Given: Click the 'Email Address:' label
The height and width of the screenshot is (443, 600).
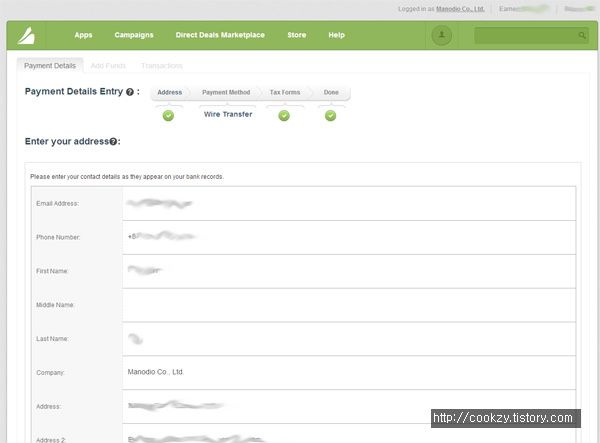Looking at the screenshot, I should coord(58,204).
